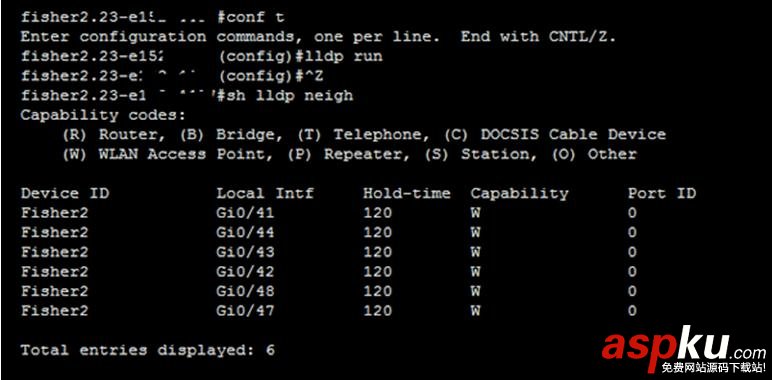772x380 pixels.
Task: Click the 'End with CNTL/Z.' text
Action: (538, 37)
